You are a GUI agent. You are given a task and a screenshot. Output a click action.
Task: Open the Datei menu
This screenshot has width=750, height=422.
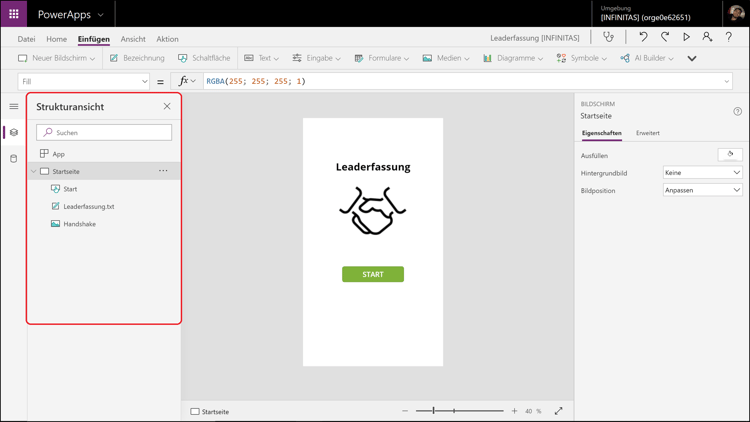coord(26,39)
